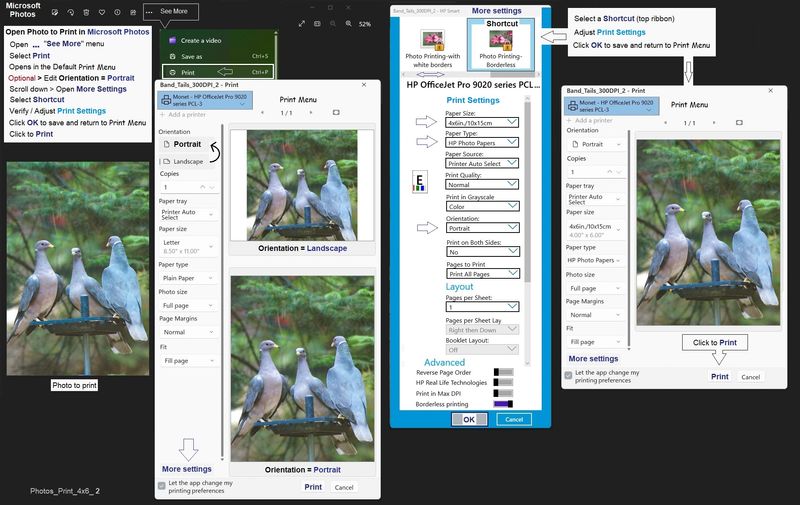Close the 4x6in Print dialog with X
The image size is (800, 505).
click(x=770, y=90)
